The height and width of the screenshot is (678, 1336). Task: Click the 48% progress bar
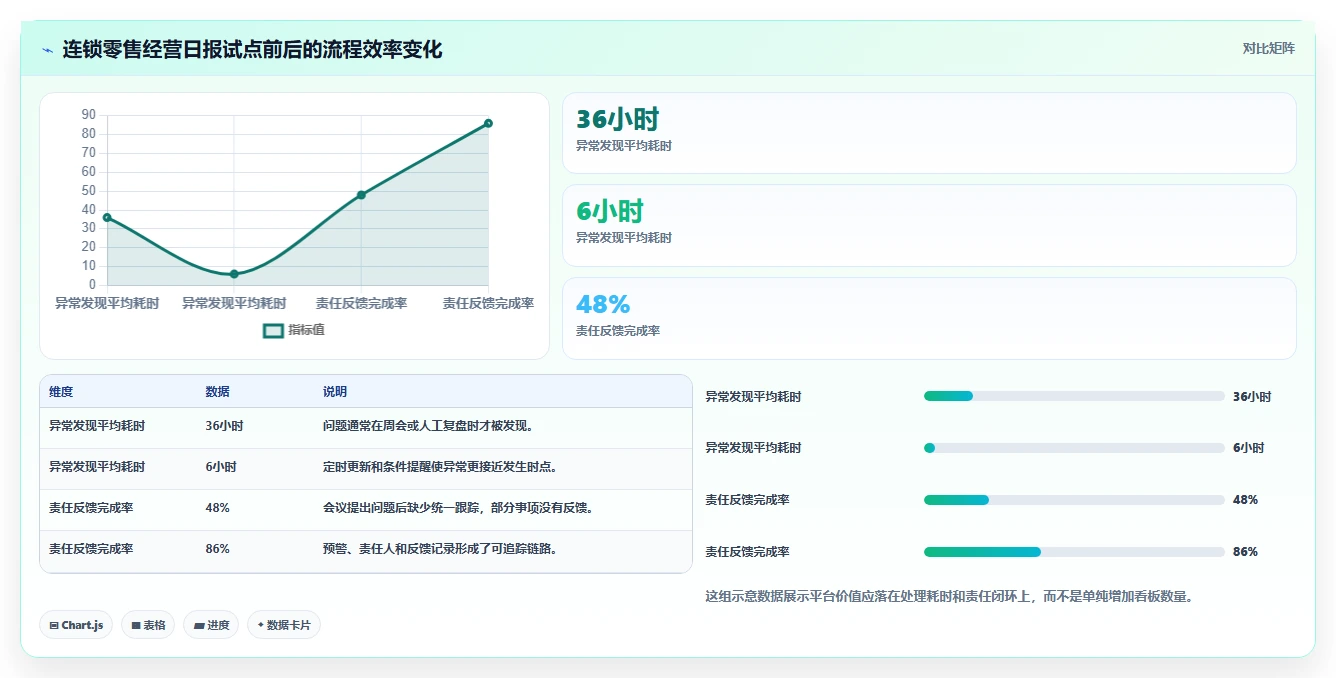point(1074,499)
